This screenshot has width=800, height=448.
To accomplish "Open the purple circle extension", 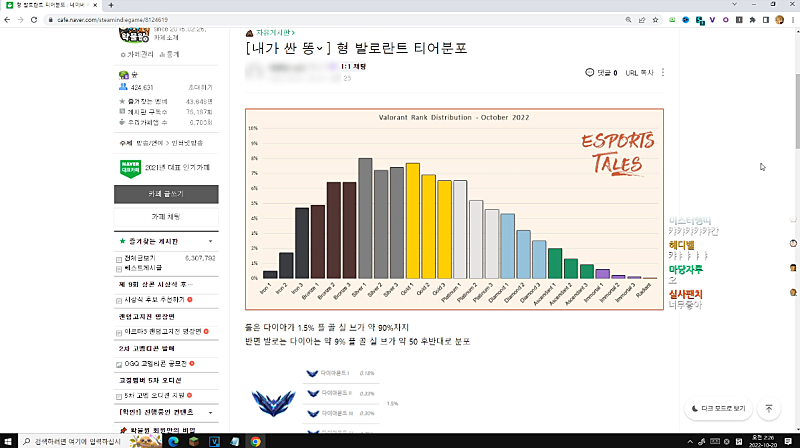I will 726,20.
